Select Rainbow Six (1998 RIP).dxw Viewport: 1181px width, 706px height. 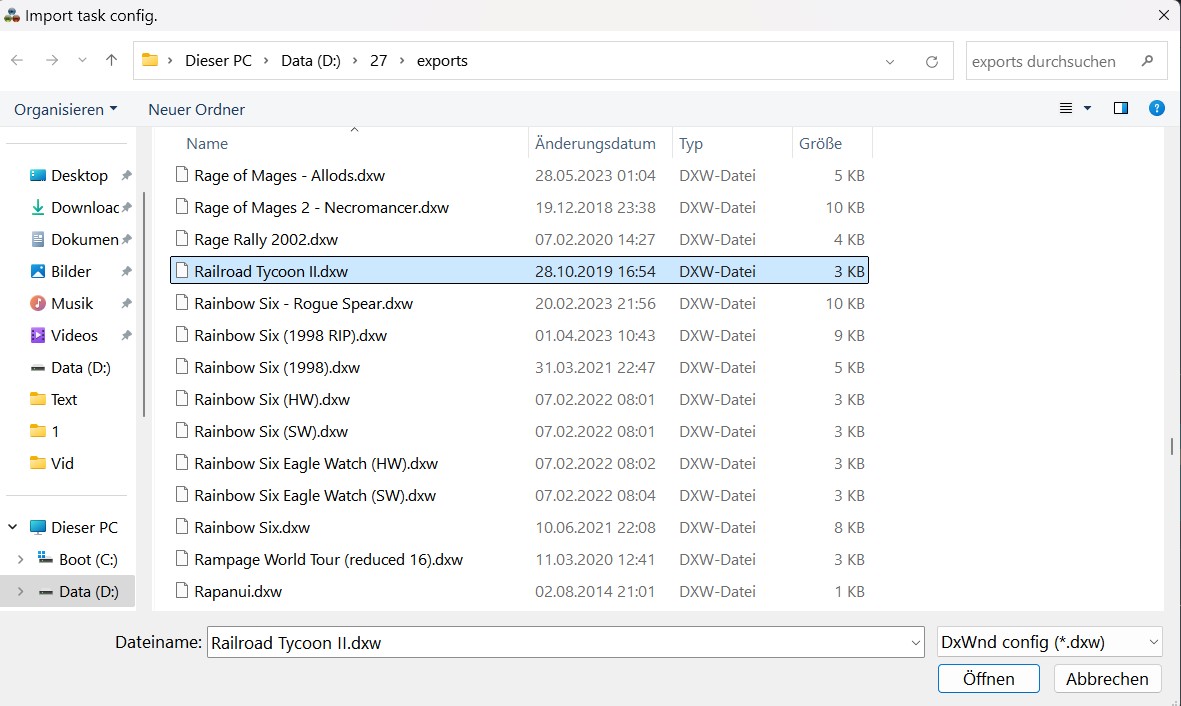pyautogui.click(x=519, y=335)
